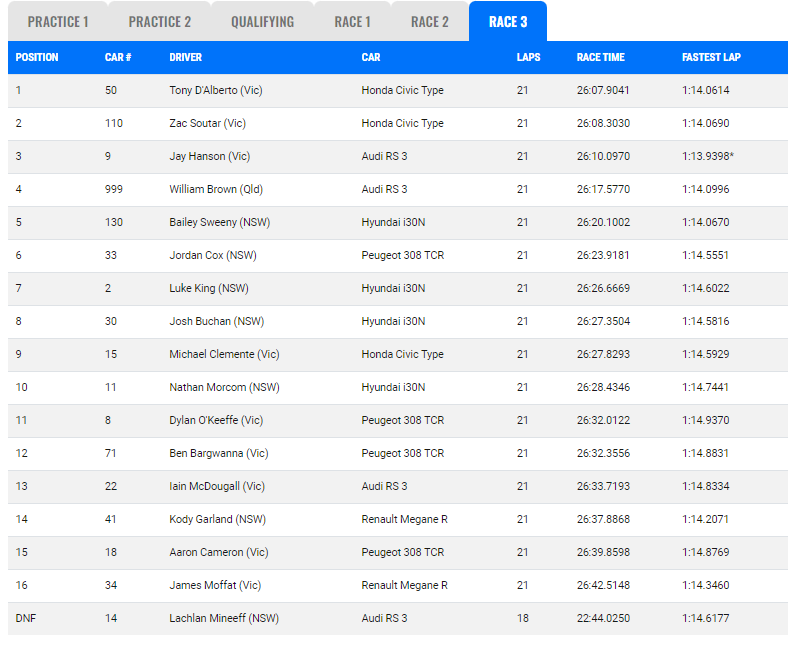The height and width of the screenshot is (646, 796).
Task: Click Kody Garland's Renault Megane R cell
Action: click(x=404, y=519)
